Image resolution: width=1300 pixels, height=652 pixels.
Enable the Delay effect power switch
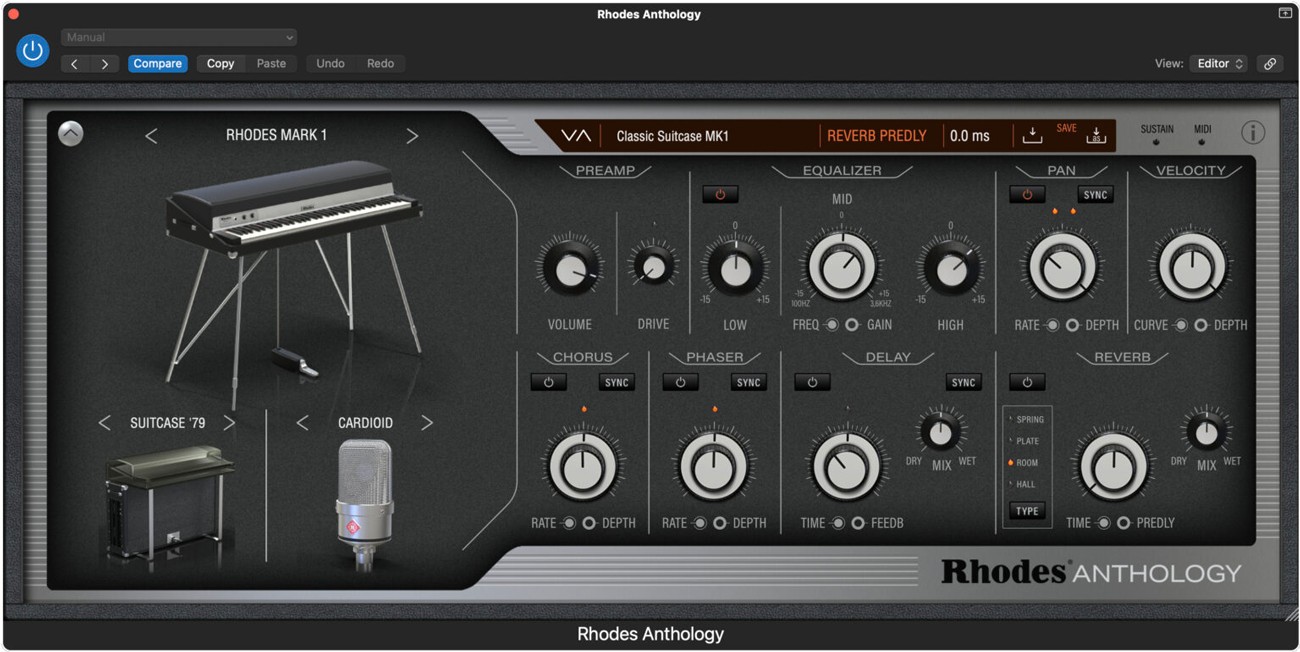coord(812,382)
